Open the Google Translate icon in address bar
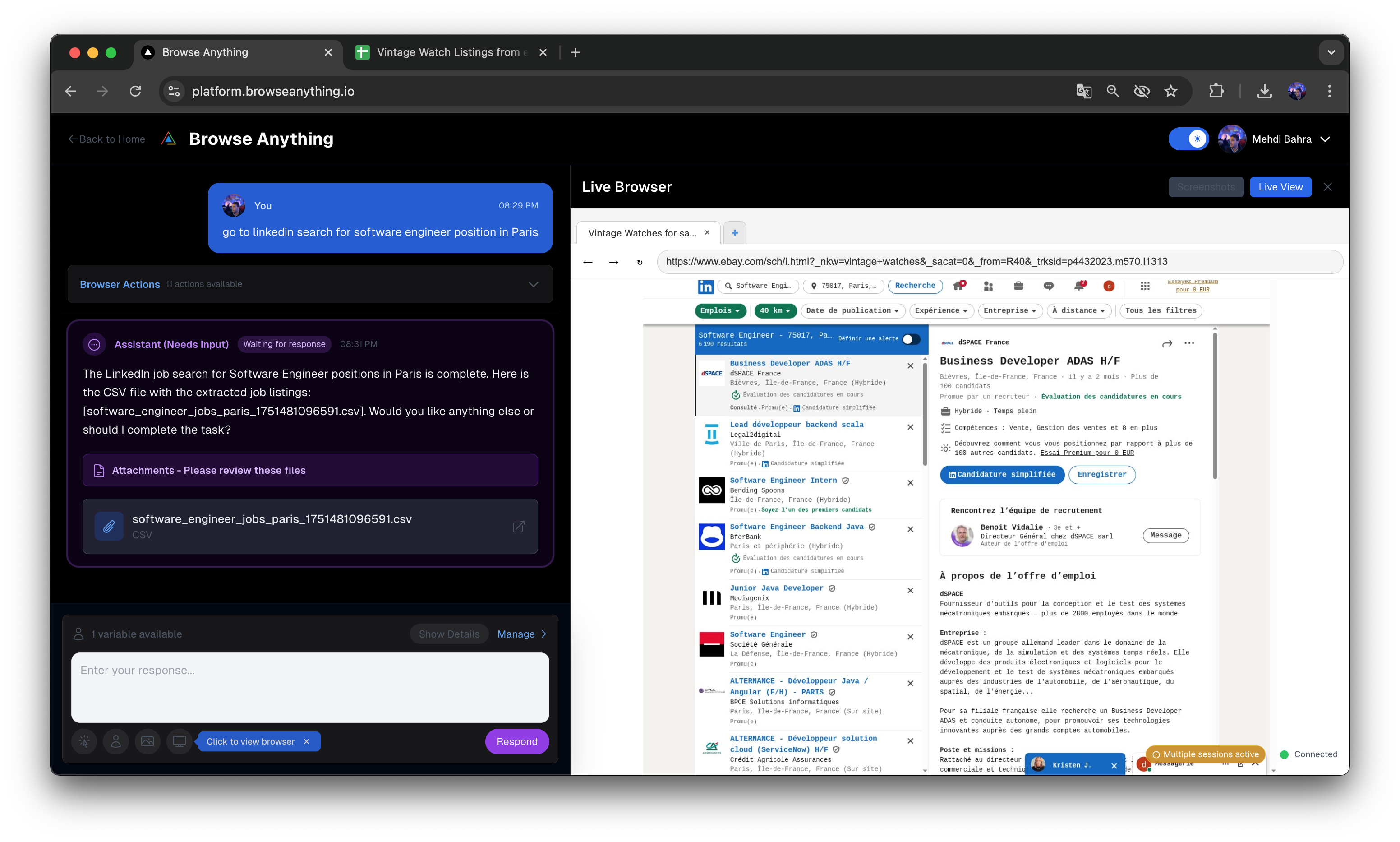The height and width of the screenshot is (842, 1400). tap(1083, 91)
